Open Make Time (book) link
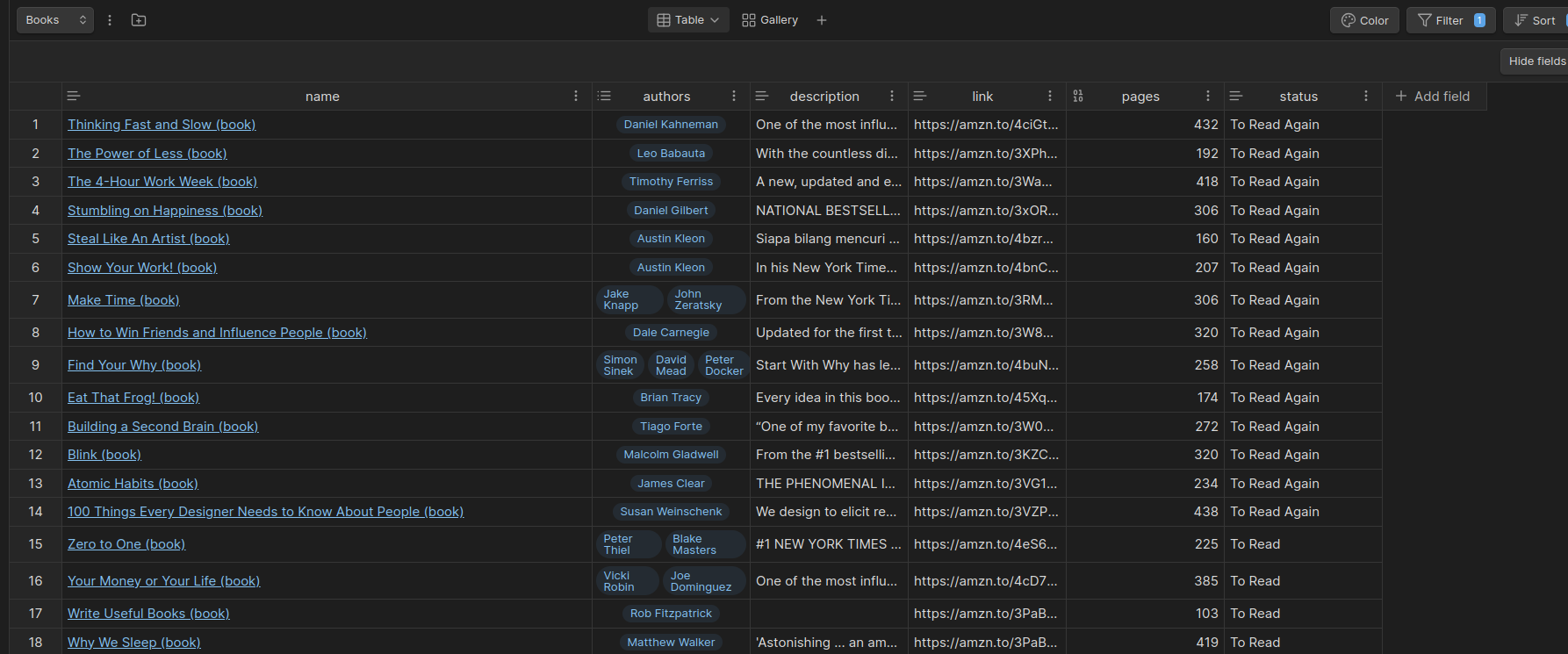The height and width of the screenshot is (654, 1568). click(x=124, y=300)
